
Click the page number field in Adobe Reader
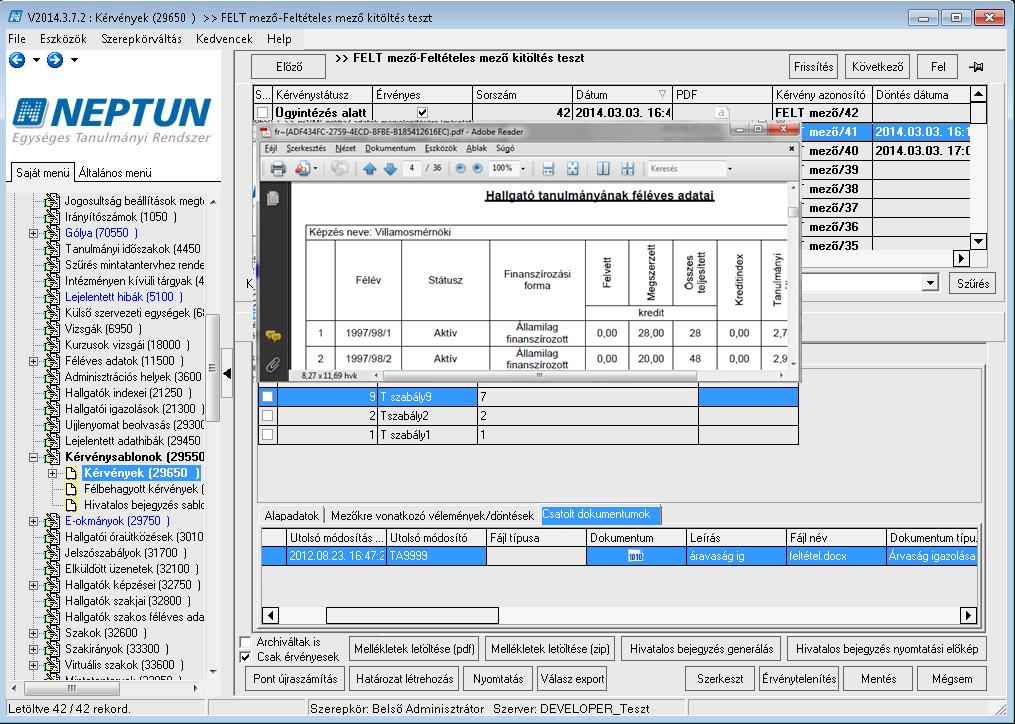[412, 168]
